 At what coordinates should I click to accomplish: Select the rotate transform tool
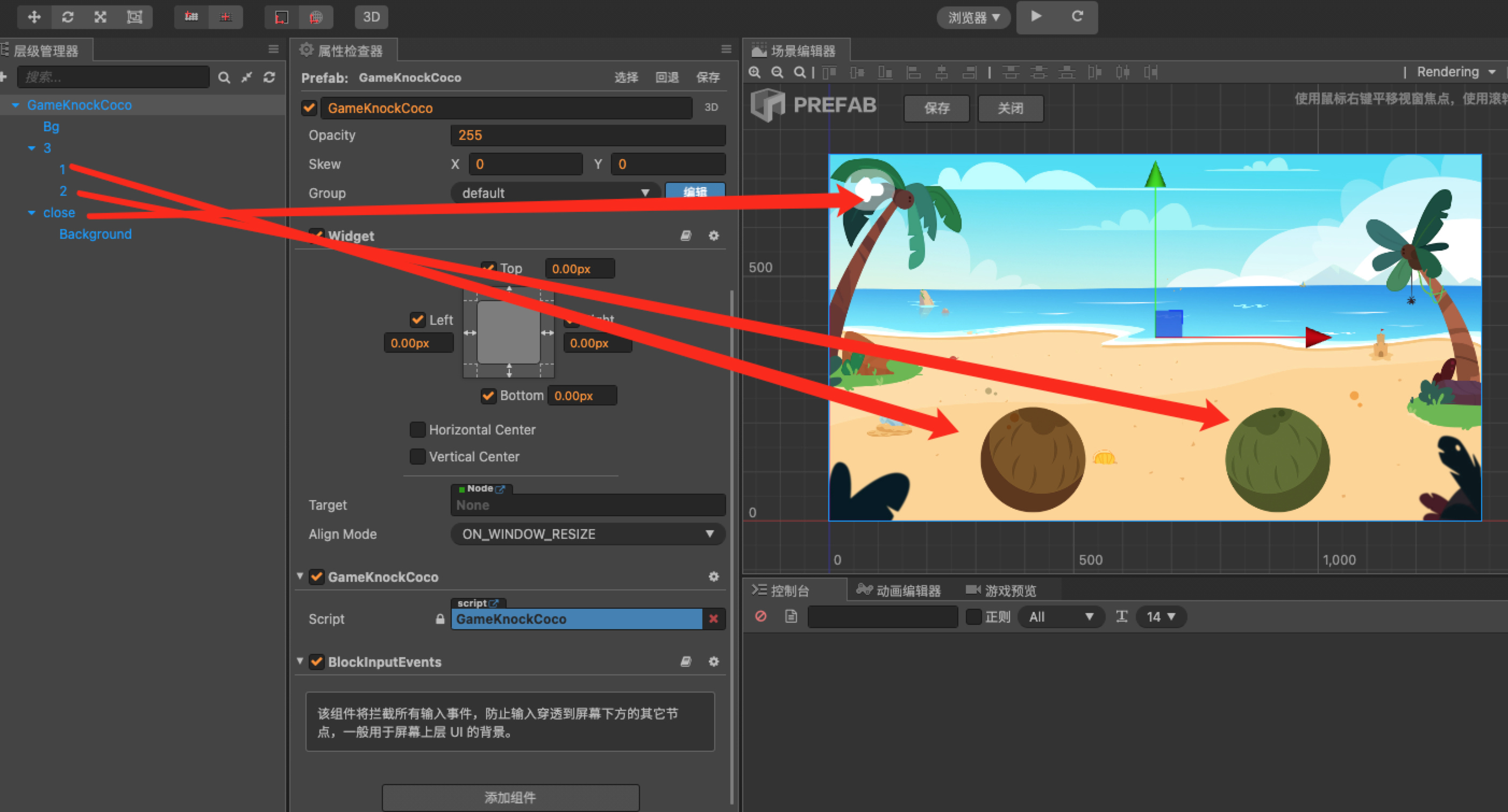67,17
